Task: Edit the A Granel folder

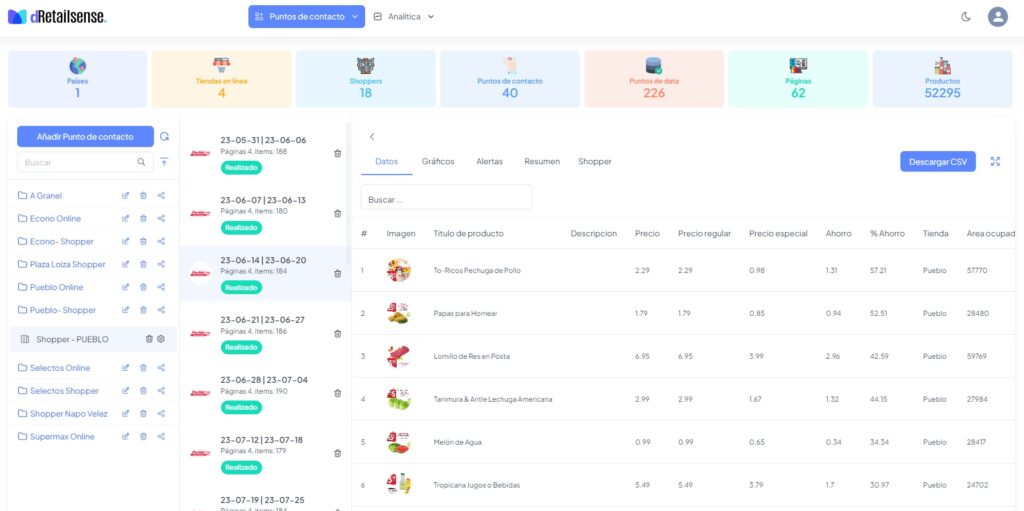Action: tap(125, 195)
